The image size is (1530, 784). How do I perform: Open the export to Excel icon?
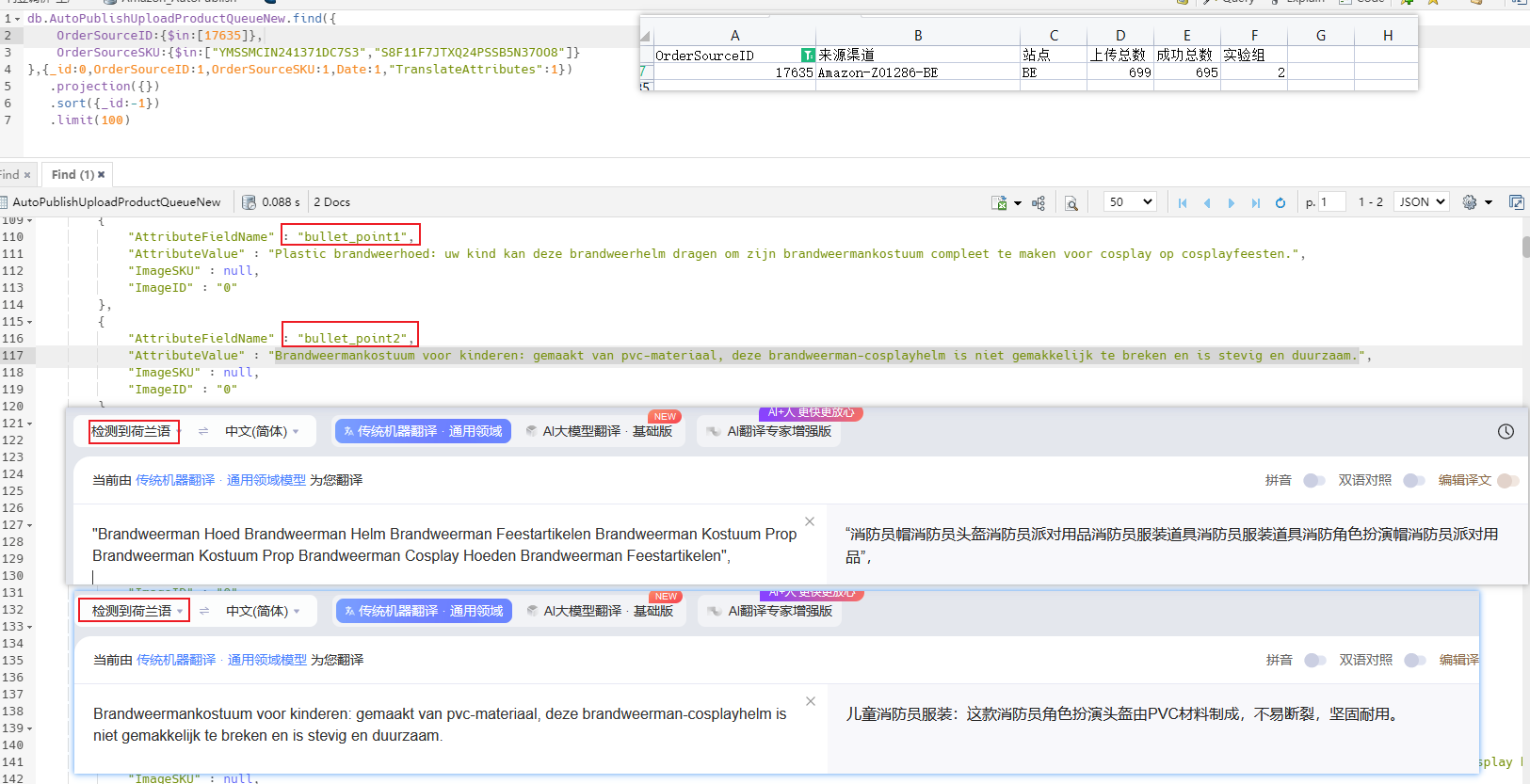click(x=999, y=202)
